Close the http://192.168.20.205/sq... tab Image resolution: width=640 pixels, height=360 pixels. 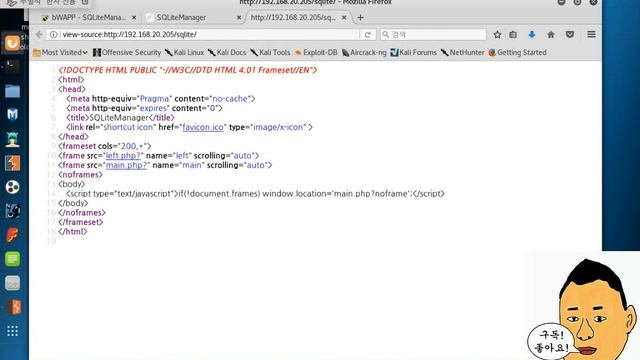coord(344,18)
